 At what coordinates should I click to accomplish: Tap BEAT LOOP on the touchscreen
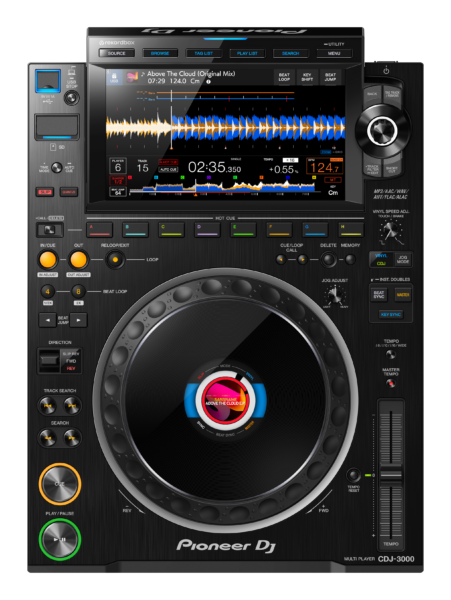[284, 77]
